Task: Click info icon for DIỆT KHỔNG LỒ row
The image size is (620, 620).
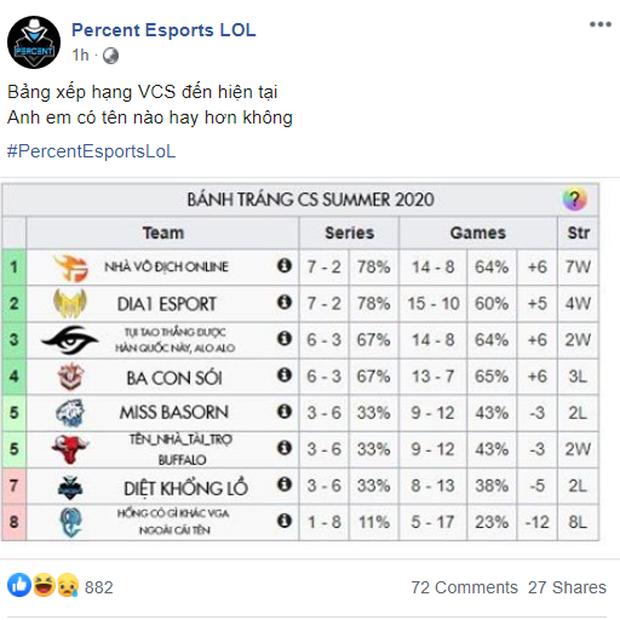Action: (284, 484)
